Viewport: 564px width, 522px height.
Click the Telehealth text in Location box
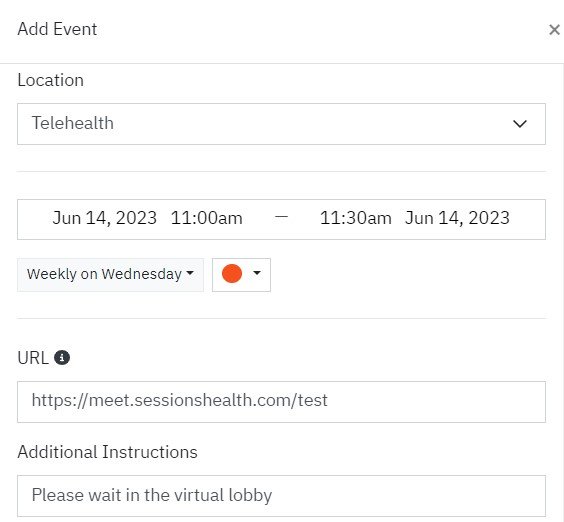point(73,123)
